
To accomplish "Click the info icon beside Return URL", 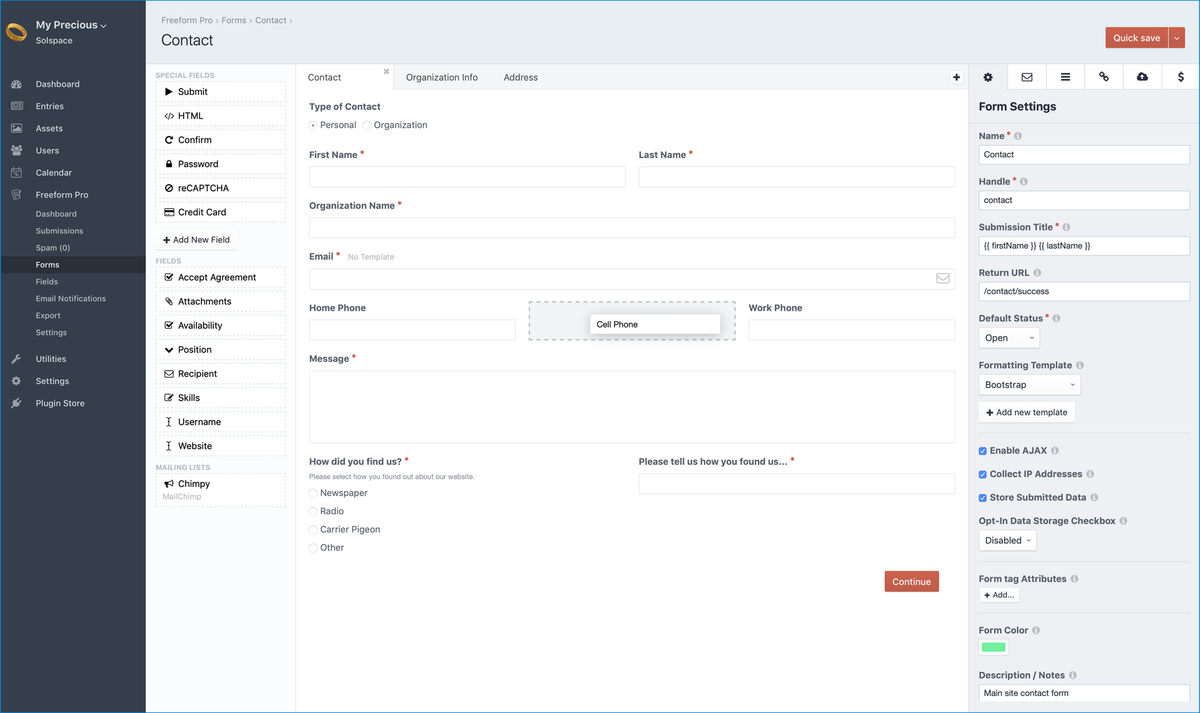I will point(1037,273).
